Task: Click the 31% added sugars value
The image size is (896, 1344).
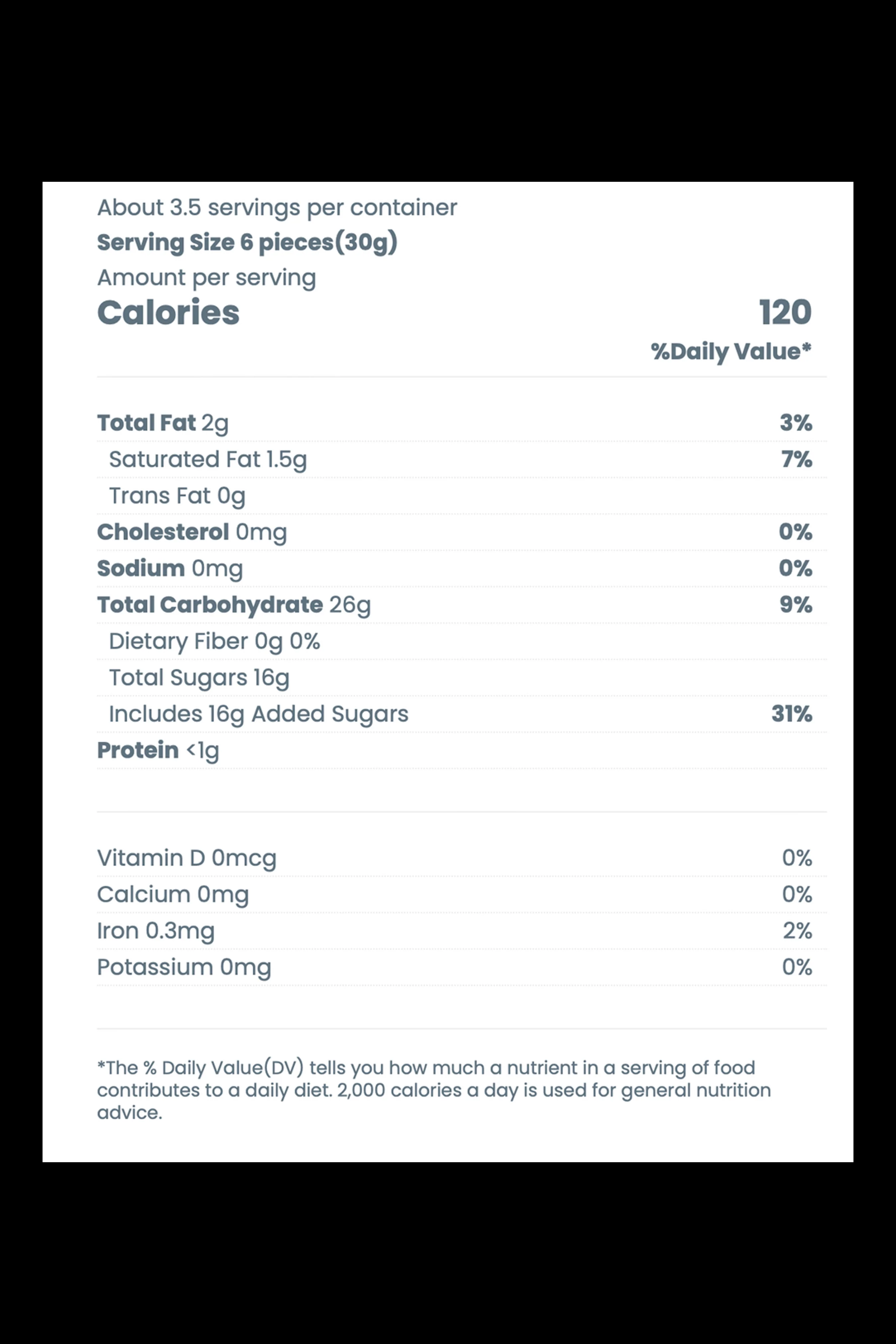Action: pos(791,714)
